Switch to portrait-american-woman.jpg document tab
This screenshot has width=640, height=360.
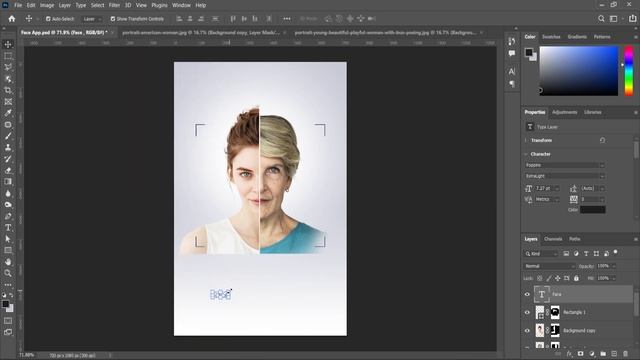(201, 32)
